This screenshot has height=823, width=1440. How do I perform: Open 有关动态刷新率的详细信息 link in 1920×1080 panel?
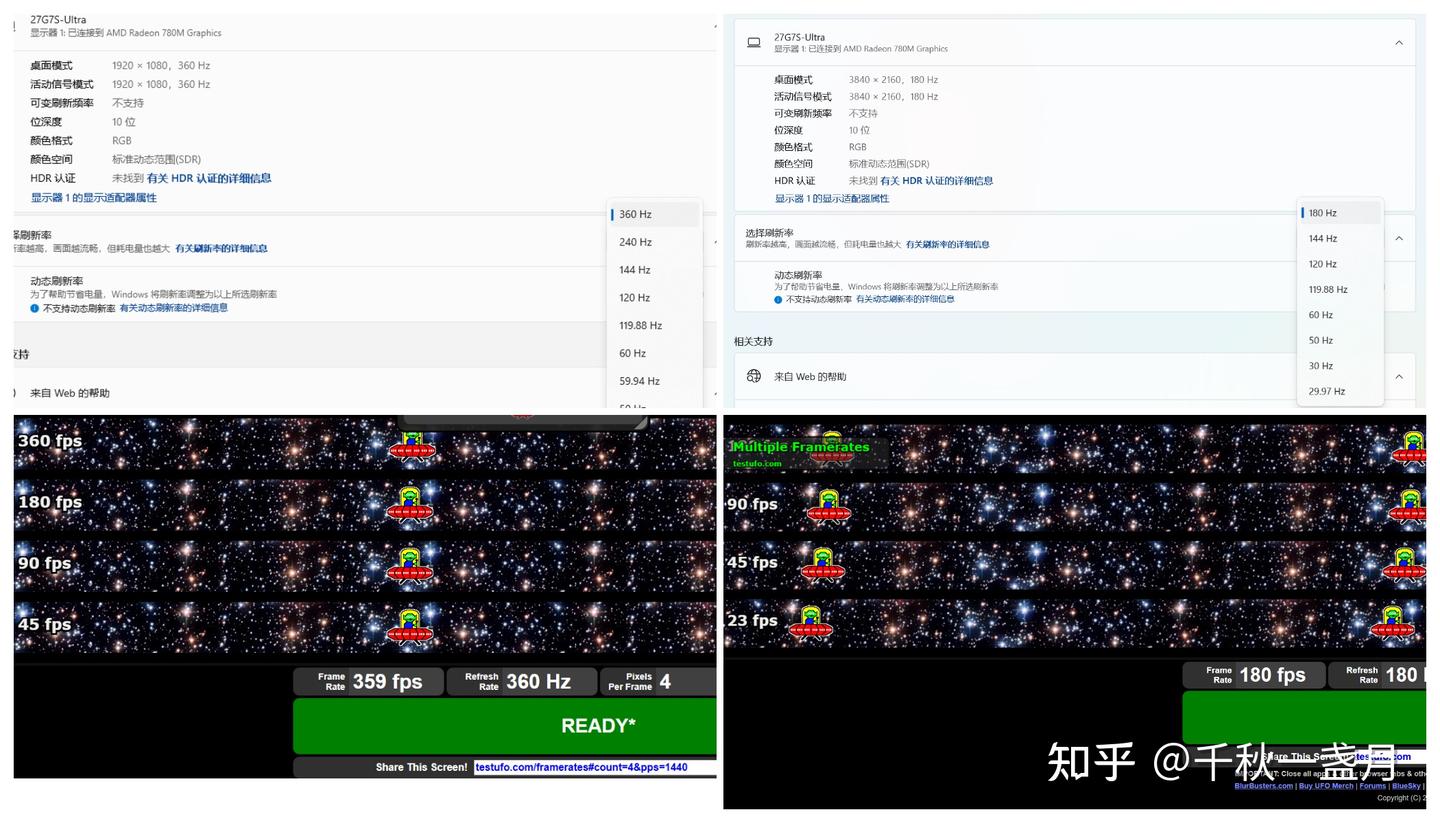(174, 308)
